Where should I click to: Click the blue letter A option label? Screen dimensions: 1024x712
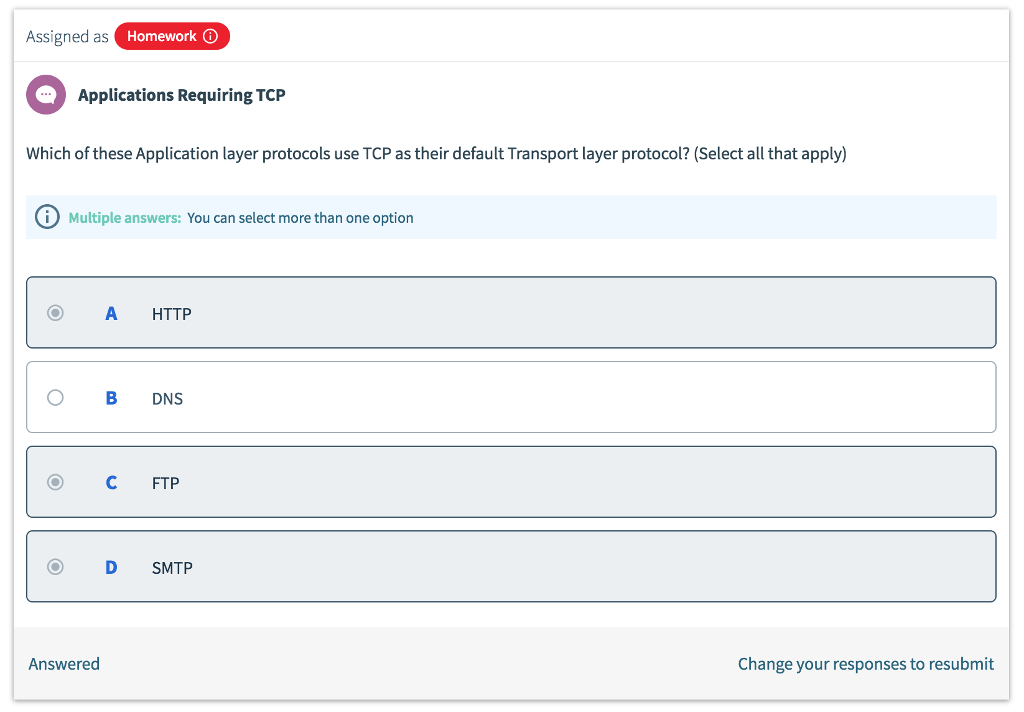pos(111,313)
